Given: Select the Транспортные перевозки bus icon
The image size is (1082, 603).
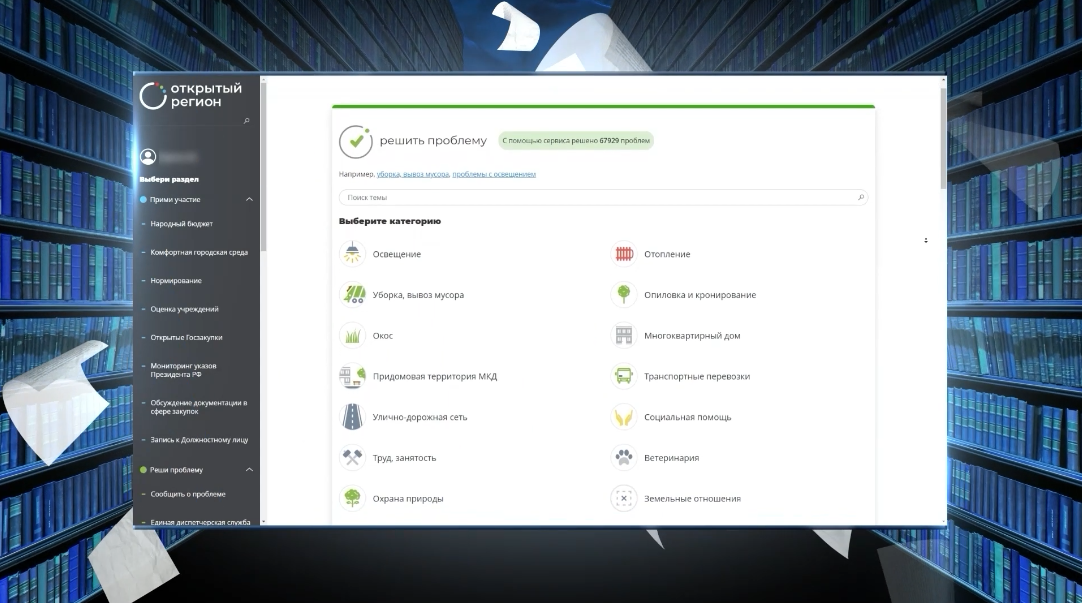Looking at the screenshot, I should (x=623, y=376).
